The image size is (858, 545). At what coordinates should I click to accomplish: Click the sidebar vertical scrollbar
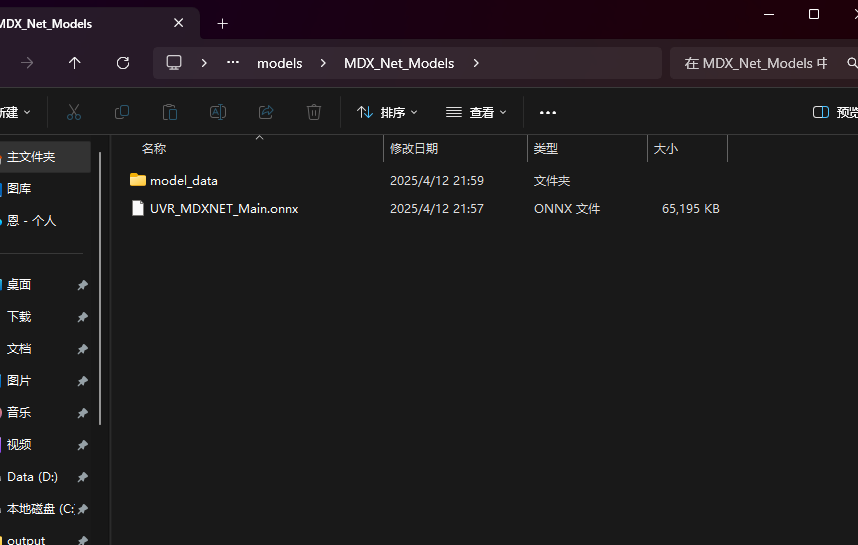[x=100, y=289]
